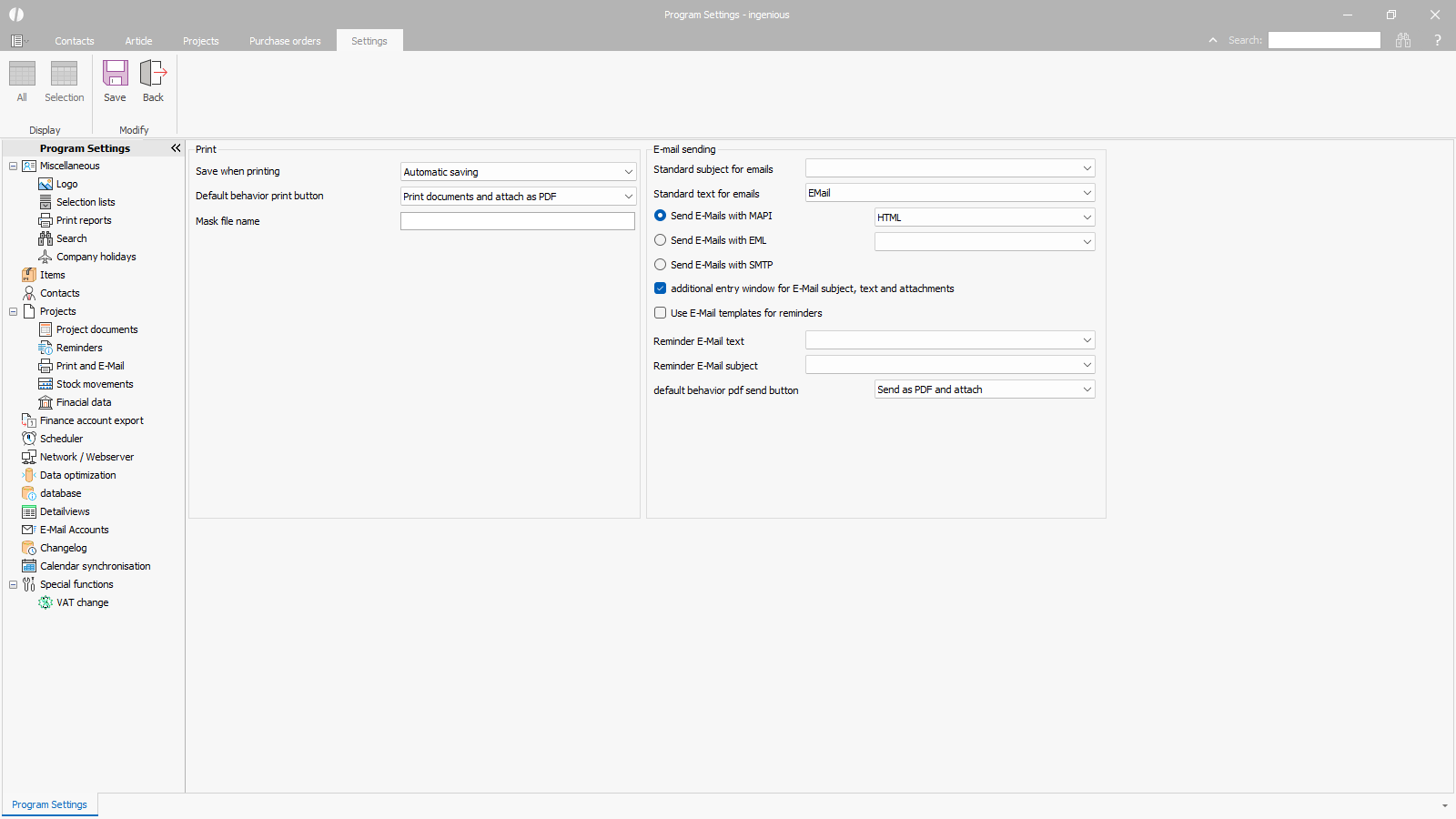Open Company holidays settings
Image resolution: width=1456 pixels, height=819 pixels.
pos(96,257)
